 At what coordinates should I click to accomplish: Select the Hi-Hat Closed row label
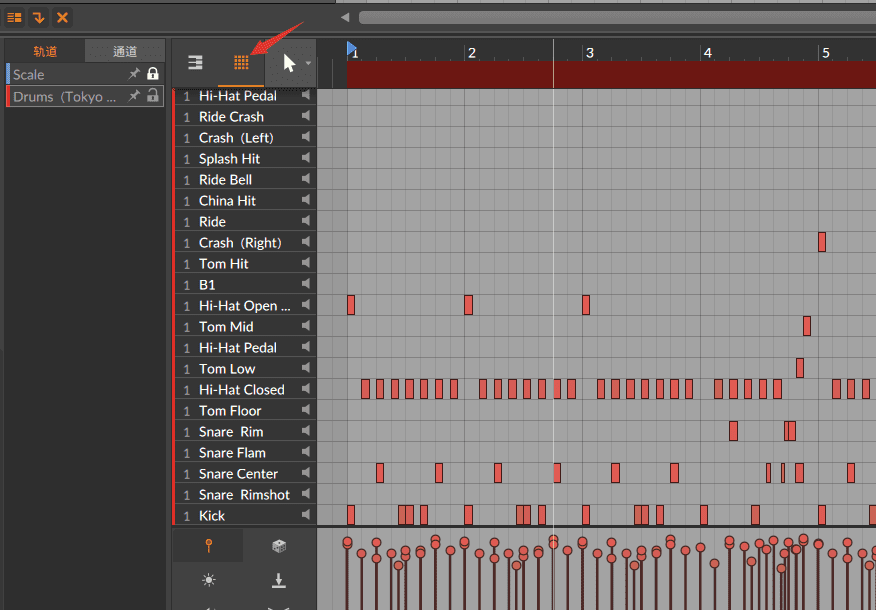coord(241,389)
